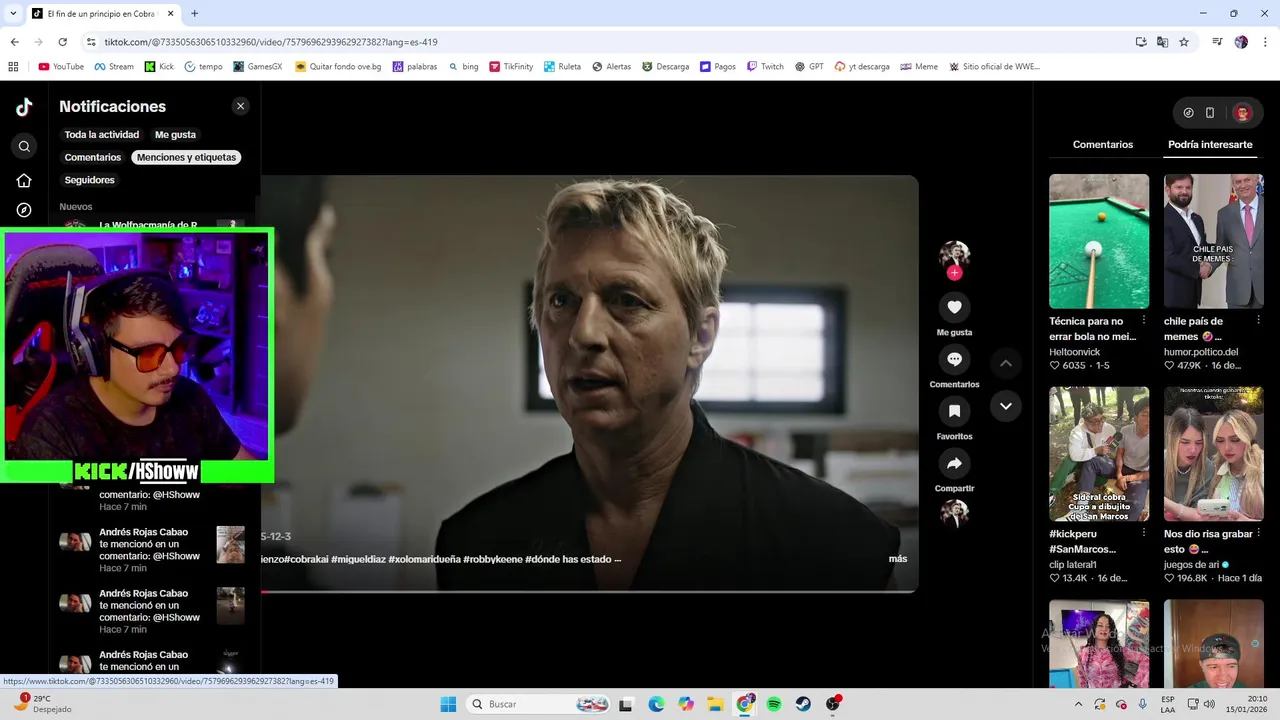Select 'Menciones y etiquetas' filter
1280x720 pixels.
coord(187,157)
